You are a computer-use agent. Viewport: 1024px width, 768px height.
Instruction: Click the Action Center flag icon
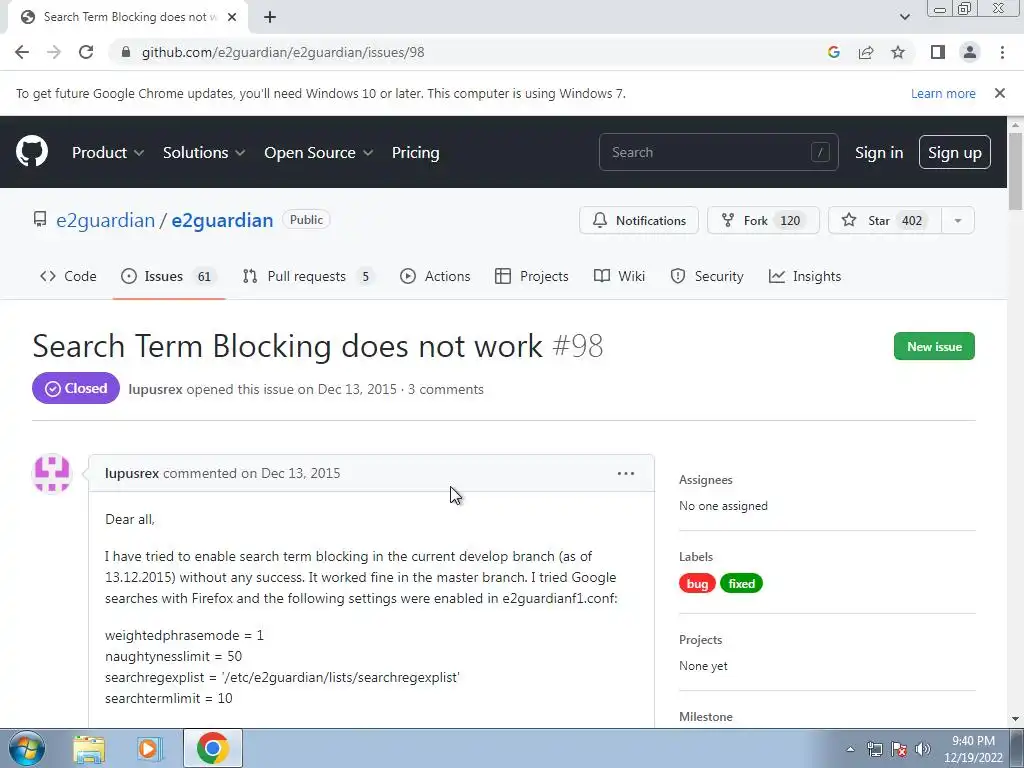click(x=899, y=749)
